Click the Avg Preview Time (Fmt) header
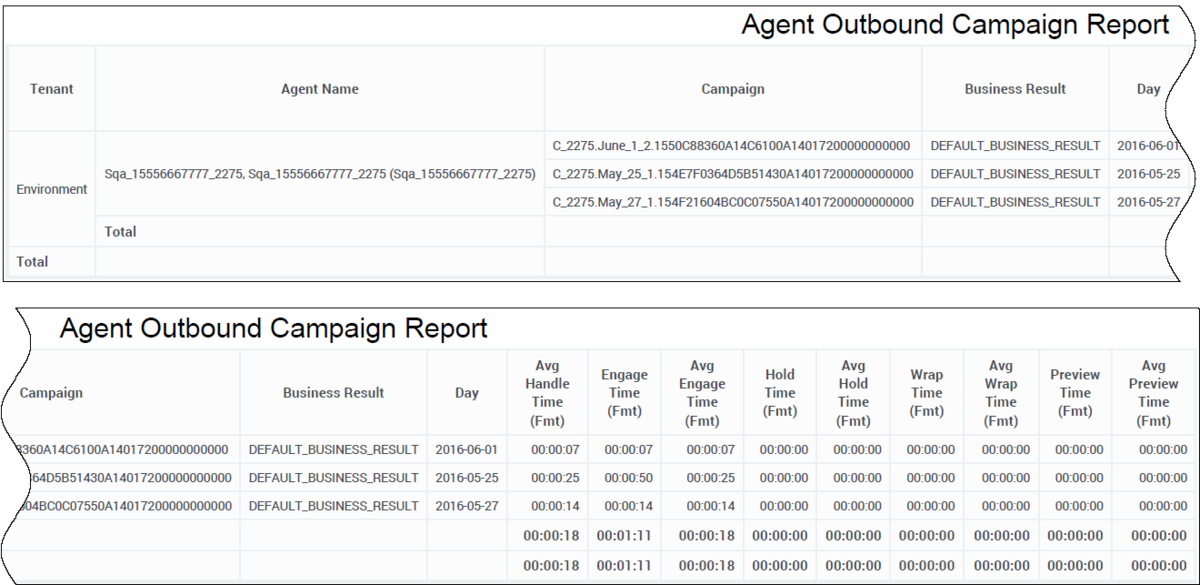Screen dimensions: 1200x585 (x=1153, y=393)
